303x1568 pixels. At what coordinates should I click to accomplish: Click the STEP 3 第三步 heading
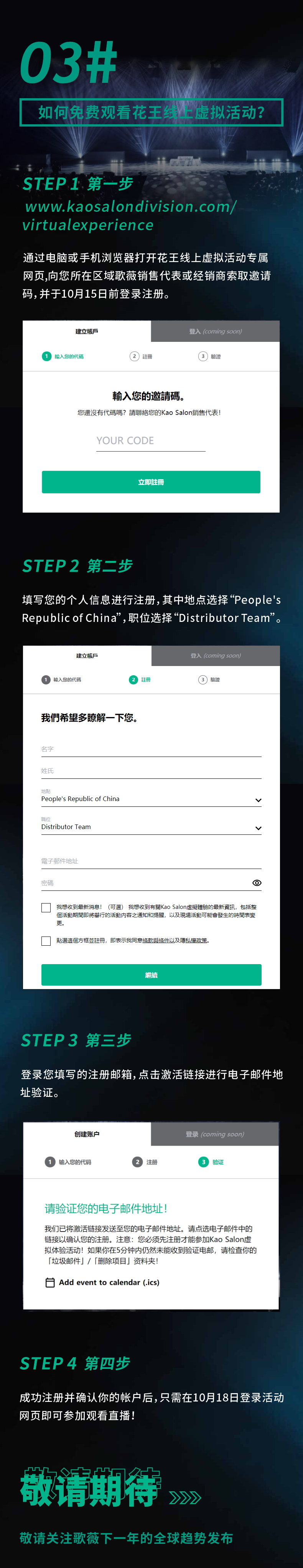click(x=76, y=1040)
